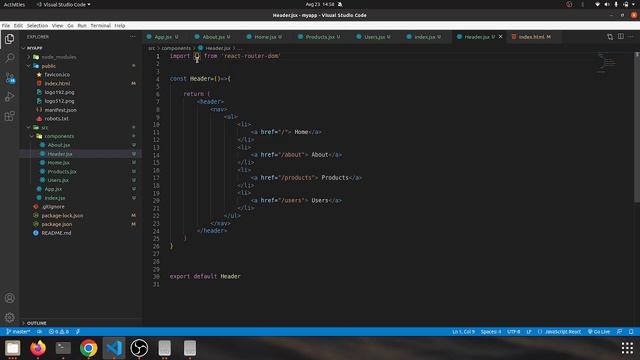The width and height of the screenshot is (640, 360).
Task: Click the Ln 1, Col 9 cursor position
Action: (463, 332)
